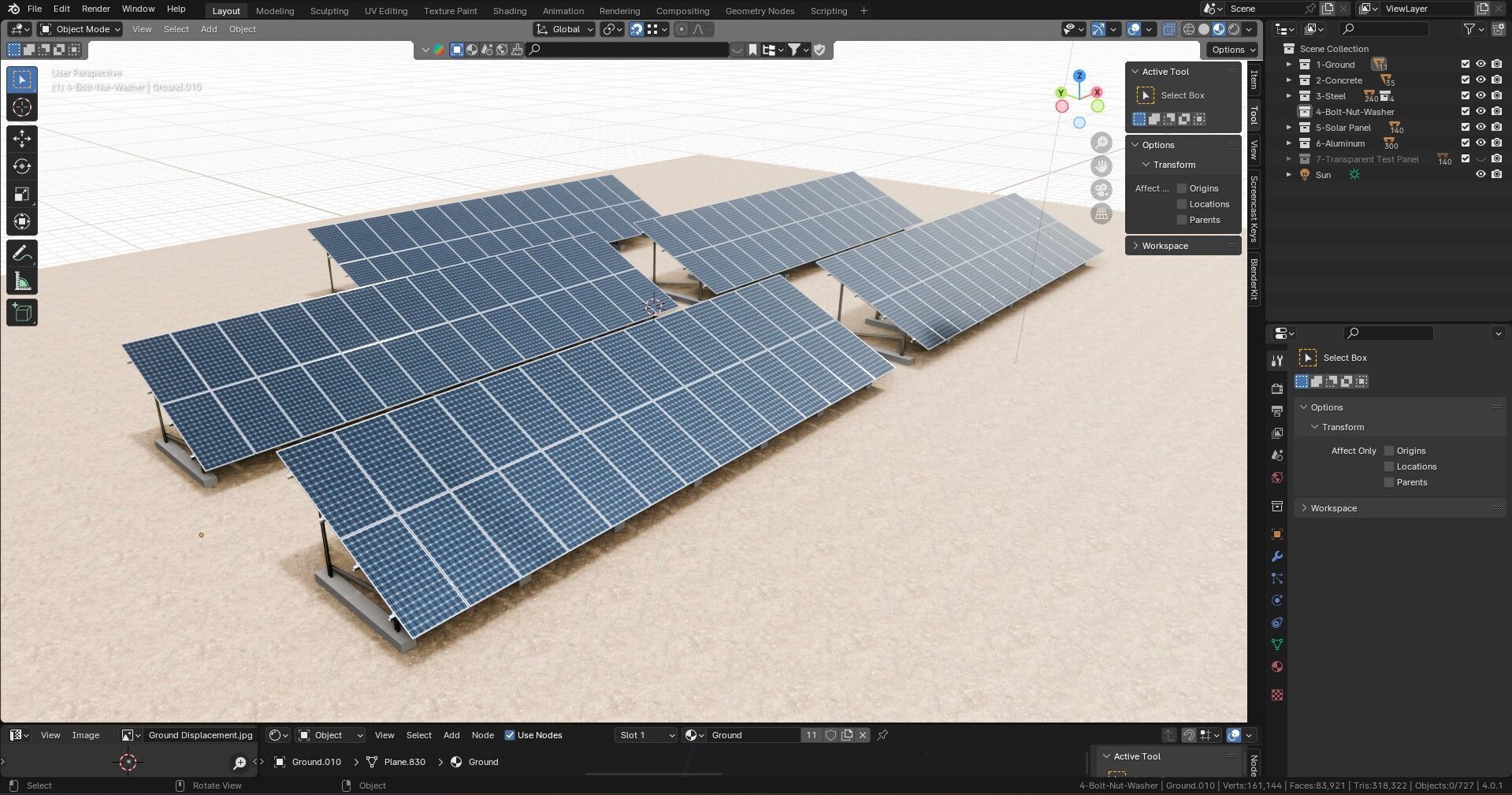Enable Affect Only Parents in properties panel
Screen dimensions: 1512x795
coord(1389,482)
